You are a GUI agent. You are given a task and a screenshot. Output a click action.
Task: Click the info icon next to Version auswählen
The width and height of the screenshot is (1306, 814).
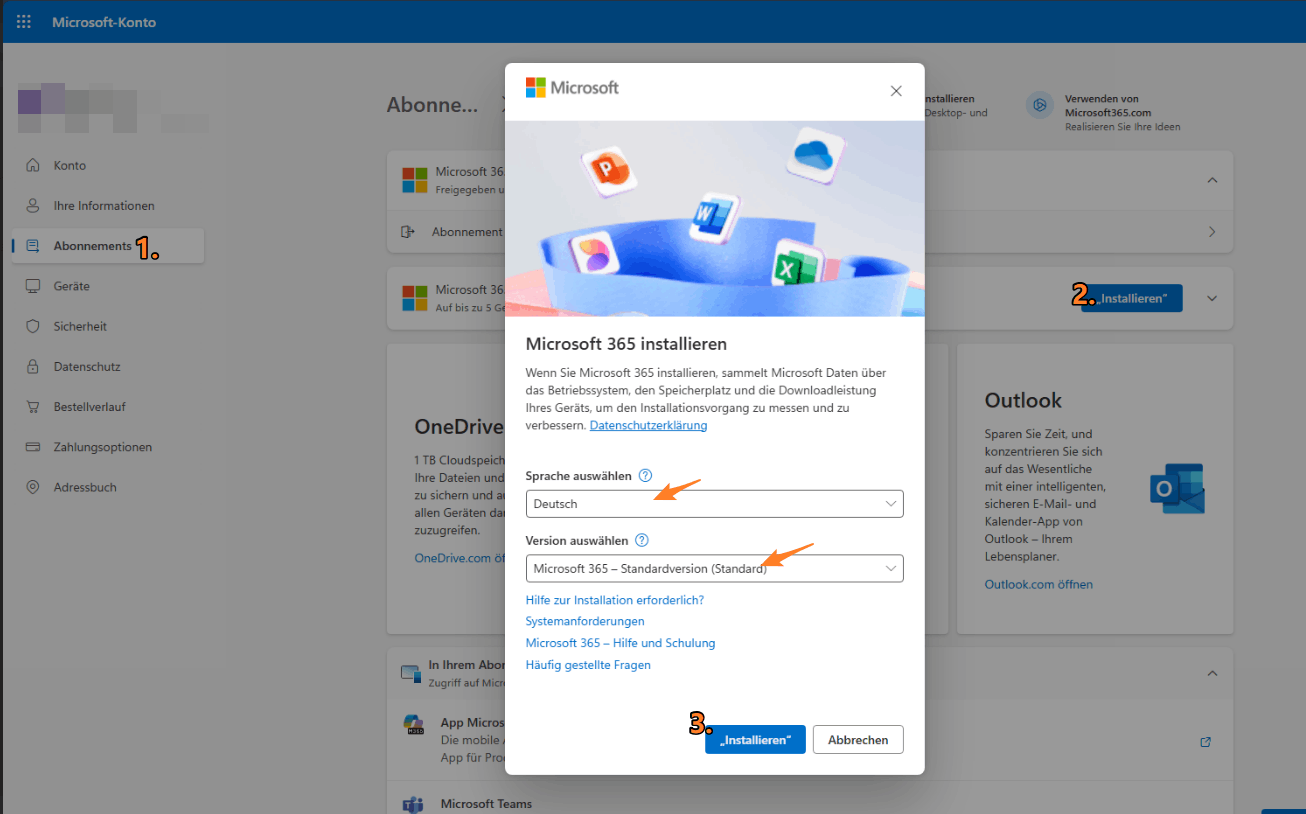tap(642, 540)
